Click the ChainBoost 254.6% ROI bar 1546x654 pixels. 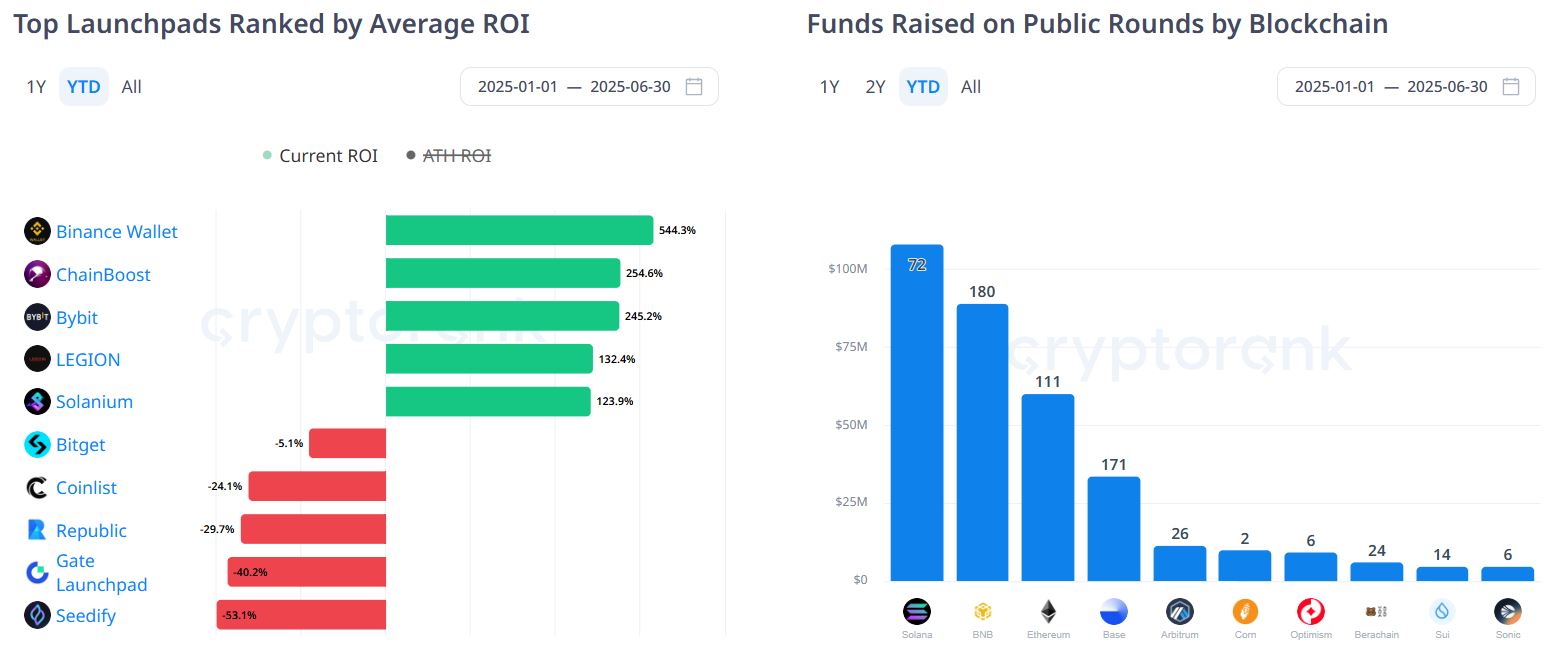(x=503, y=273)
